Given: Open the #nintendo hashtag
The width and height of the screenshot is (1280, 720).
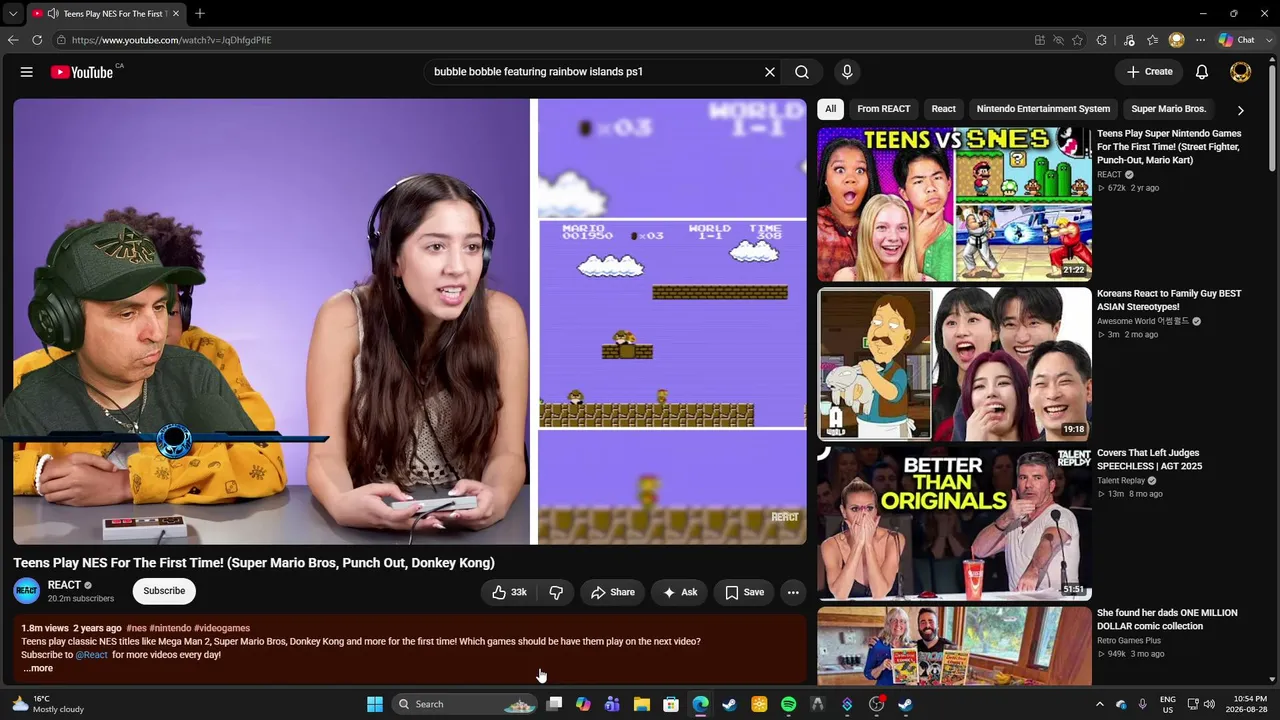Looking at the screenshot, I should coord(170,628).
